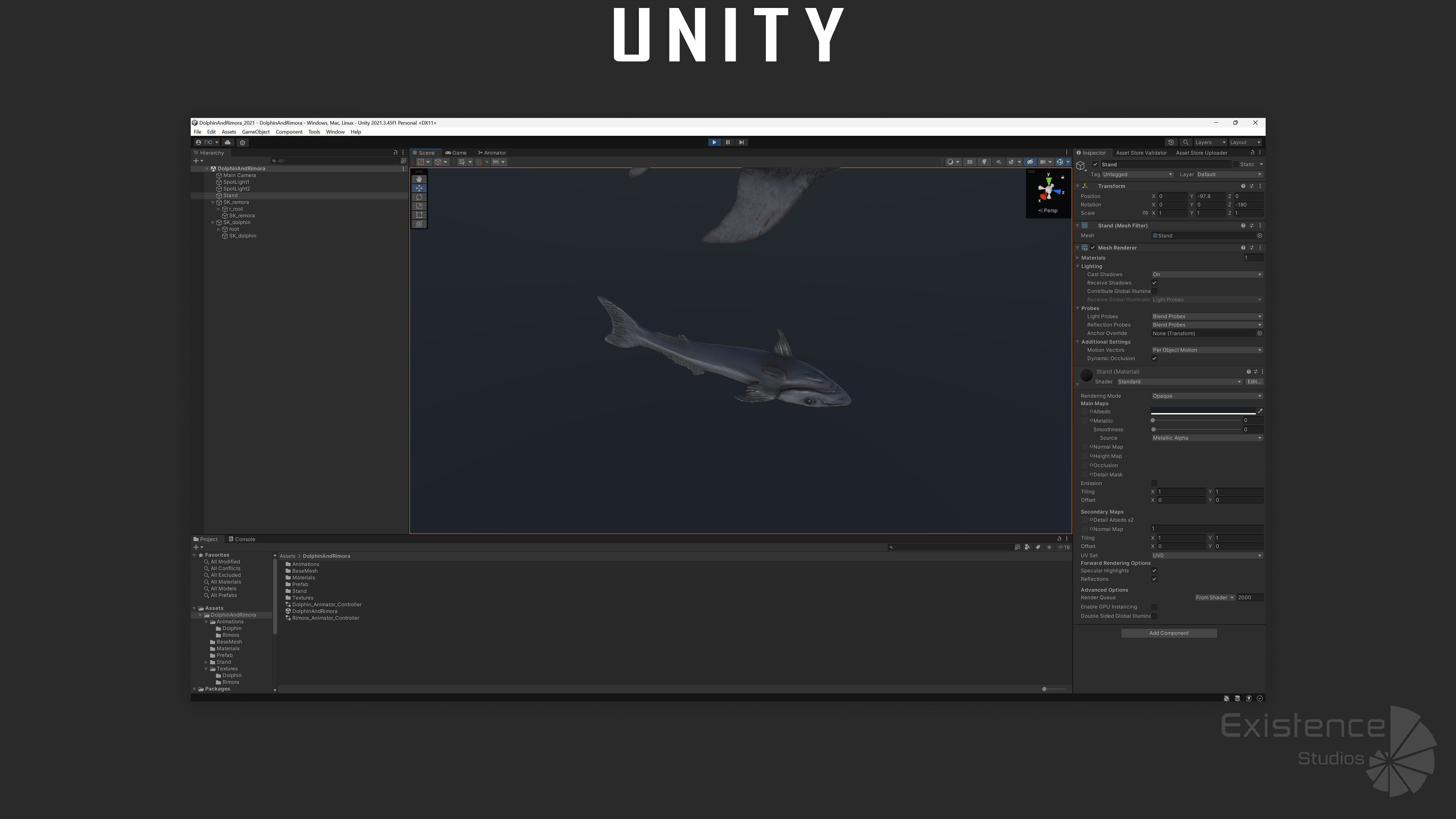1456x819 pixels.
Task: Toggle 2D view mode in Scene
Action: pyautogui.click(x=970, y=162)
